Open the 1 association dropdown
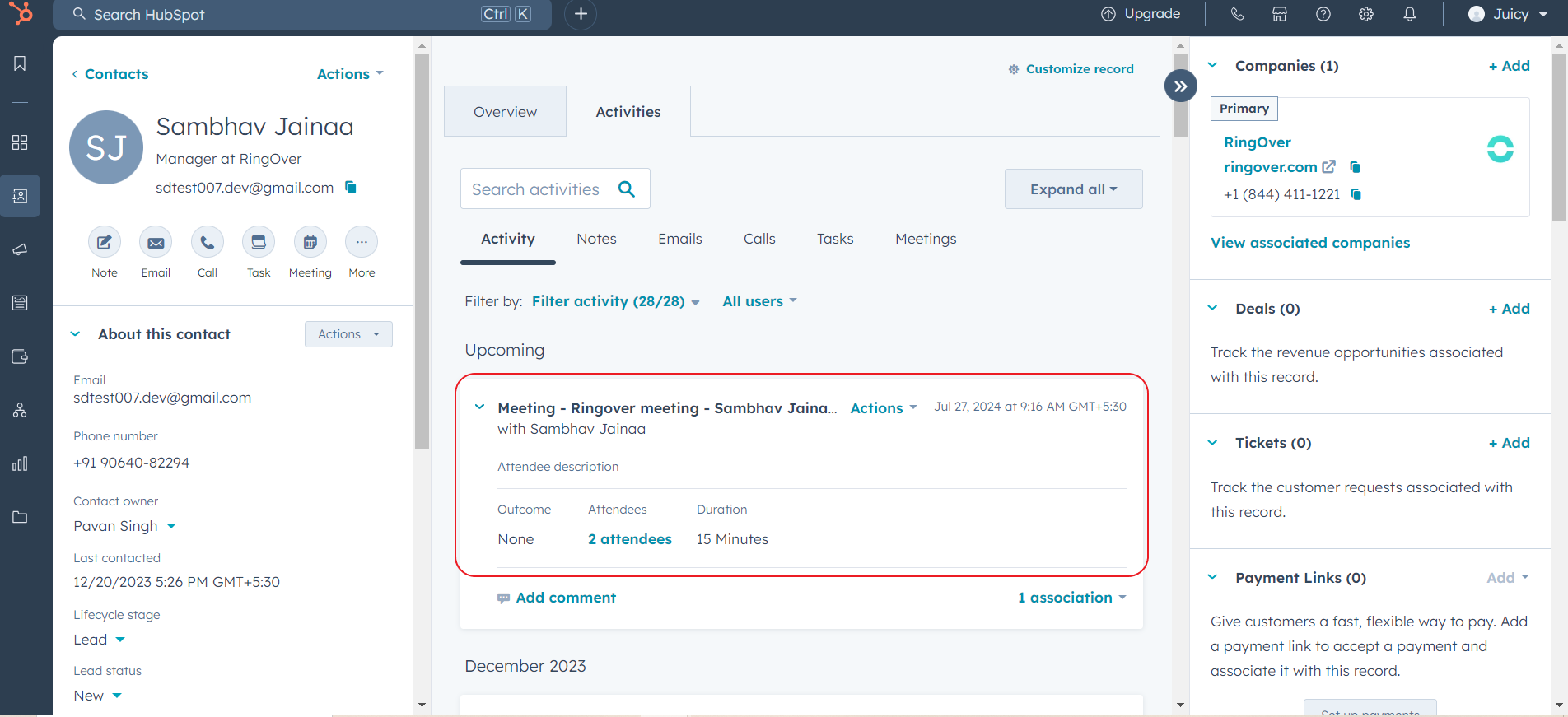The height and width of the screenshot is (717, 1568). tap(1071, 598)
